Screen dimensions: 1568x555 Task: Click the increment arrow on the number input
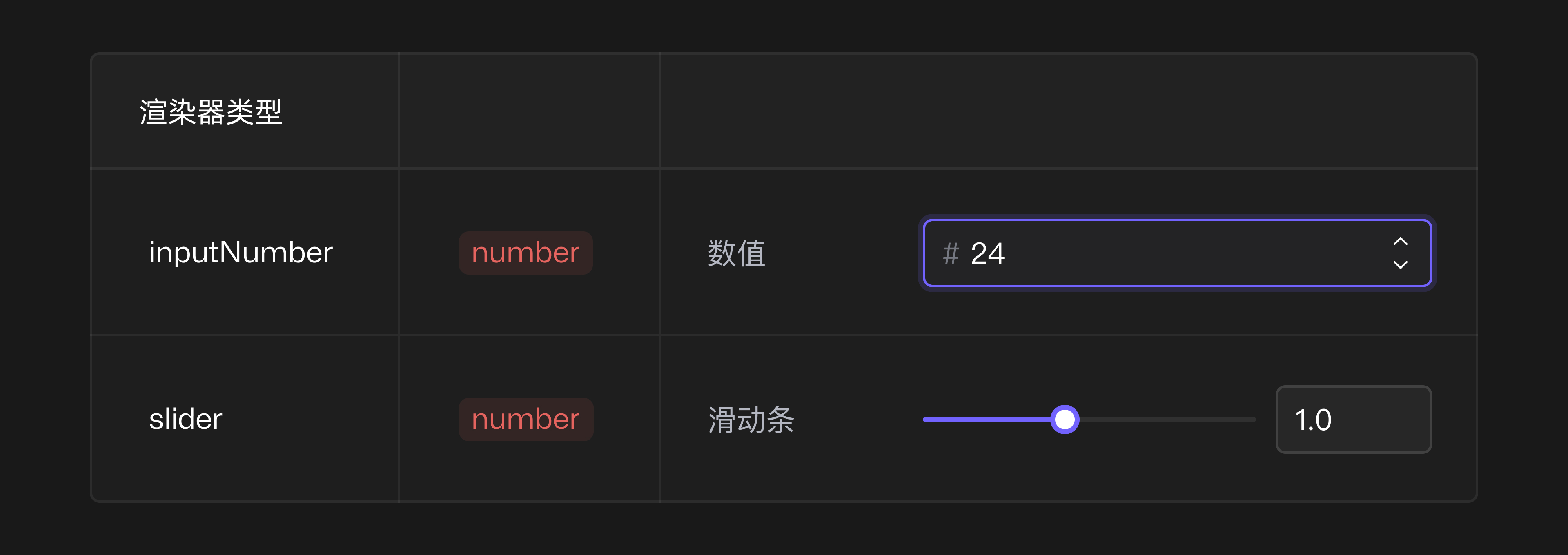coord(1400,241)
